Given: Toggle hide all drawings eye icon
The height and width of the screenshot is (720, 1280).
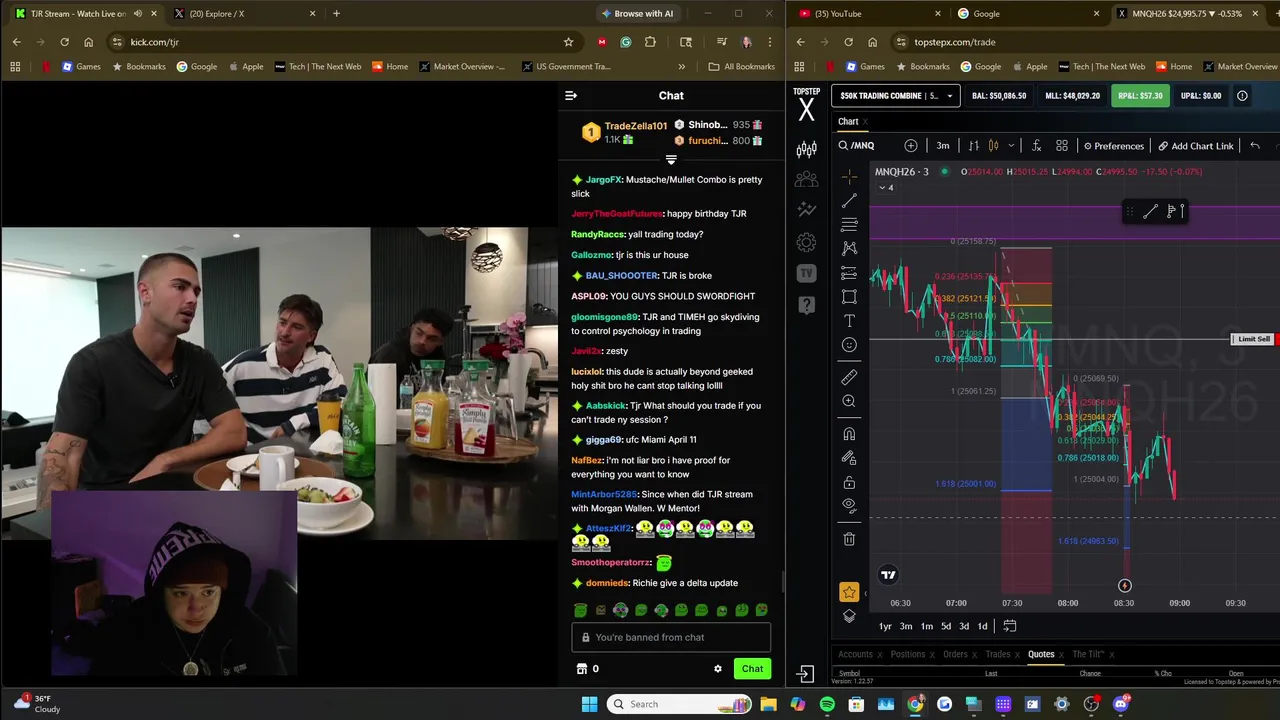Looking at the screenshot, I should click(x=849, y=506).
